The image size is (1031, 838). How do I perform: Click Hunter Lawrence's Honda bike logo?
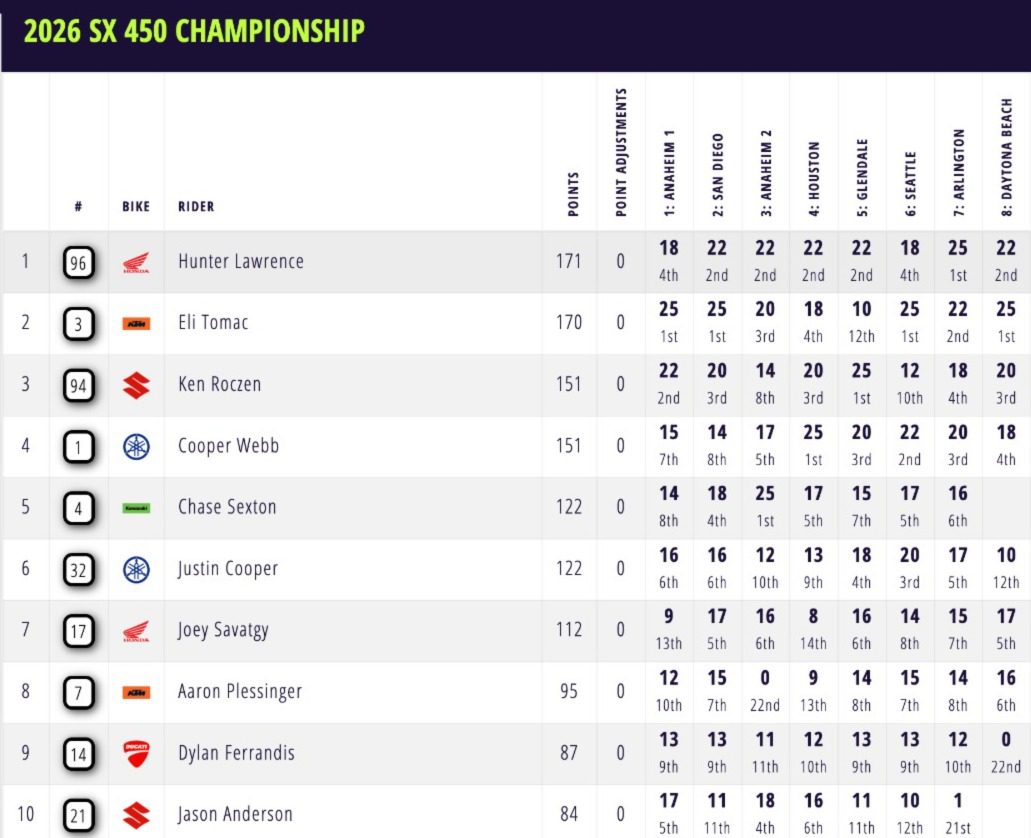(x=136, y=263)
